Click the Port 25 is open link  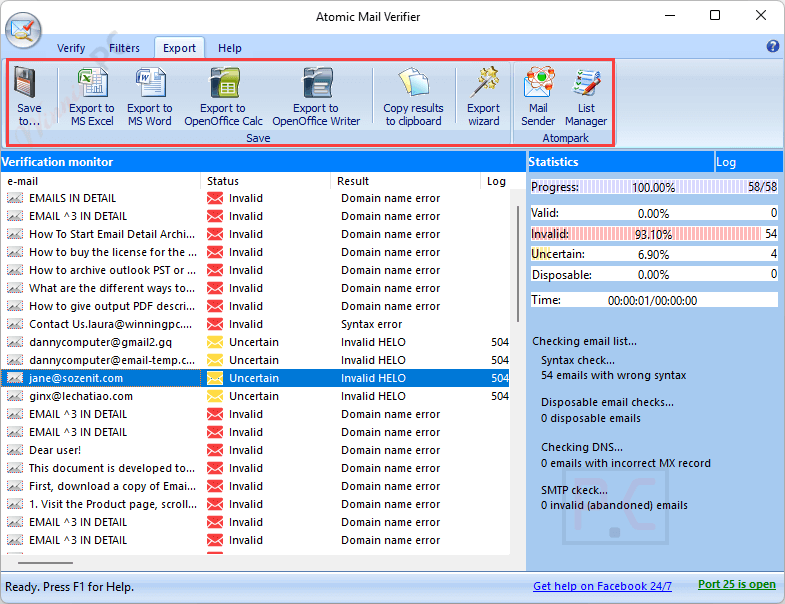(737, 584)
